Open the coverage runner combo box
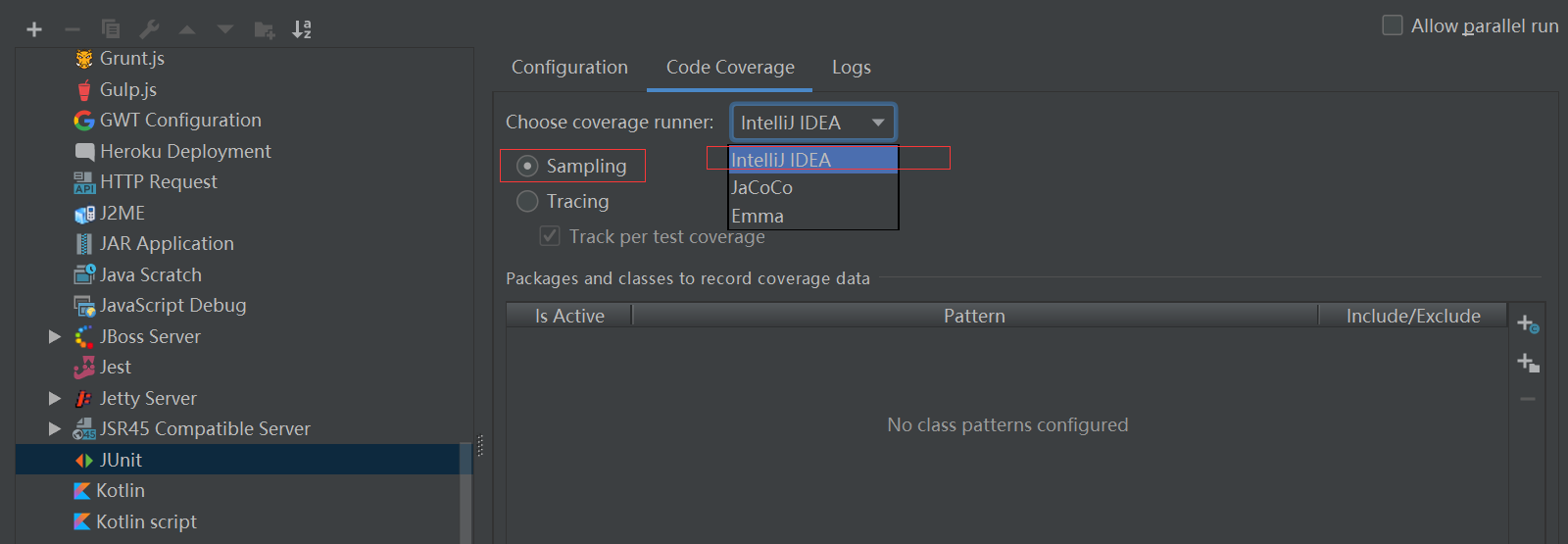The height and width of the screenshot is (544, 1568). [812, 123]
